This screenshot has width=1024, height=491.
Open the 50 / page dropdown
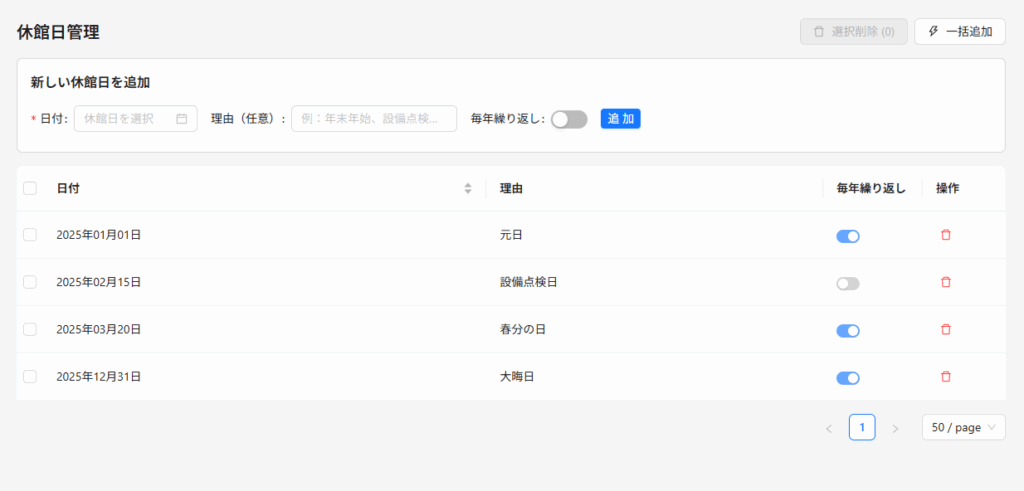pos(963,428)
